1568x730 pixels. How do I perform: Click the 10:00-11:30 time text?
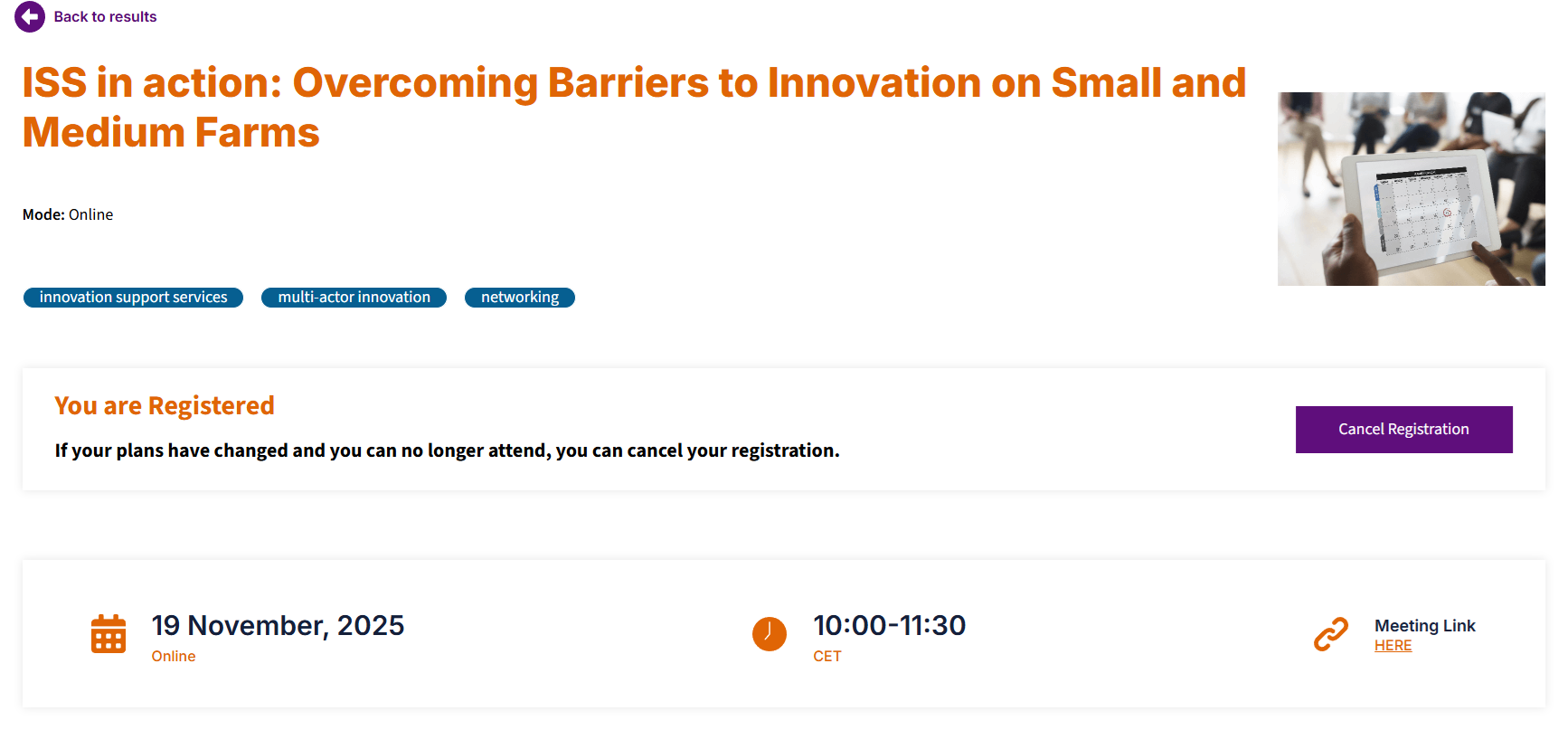[x=889, y=625]
